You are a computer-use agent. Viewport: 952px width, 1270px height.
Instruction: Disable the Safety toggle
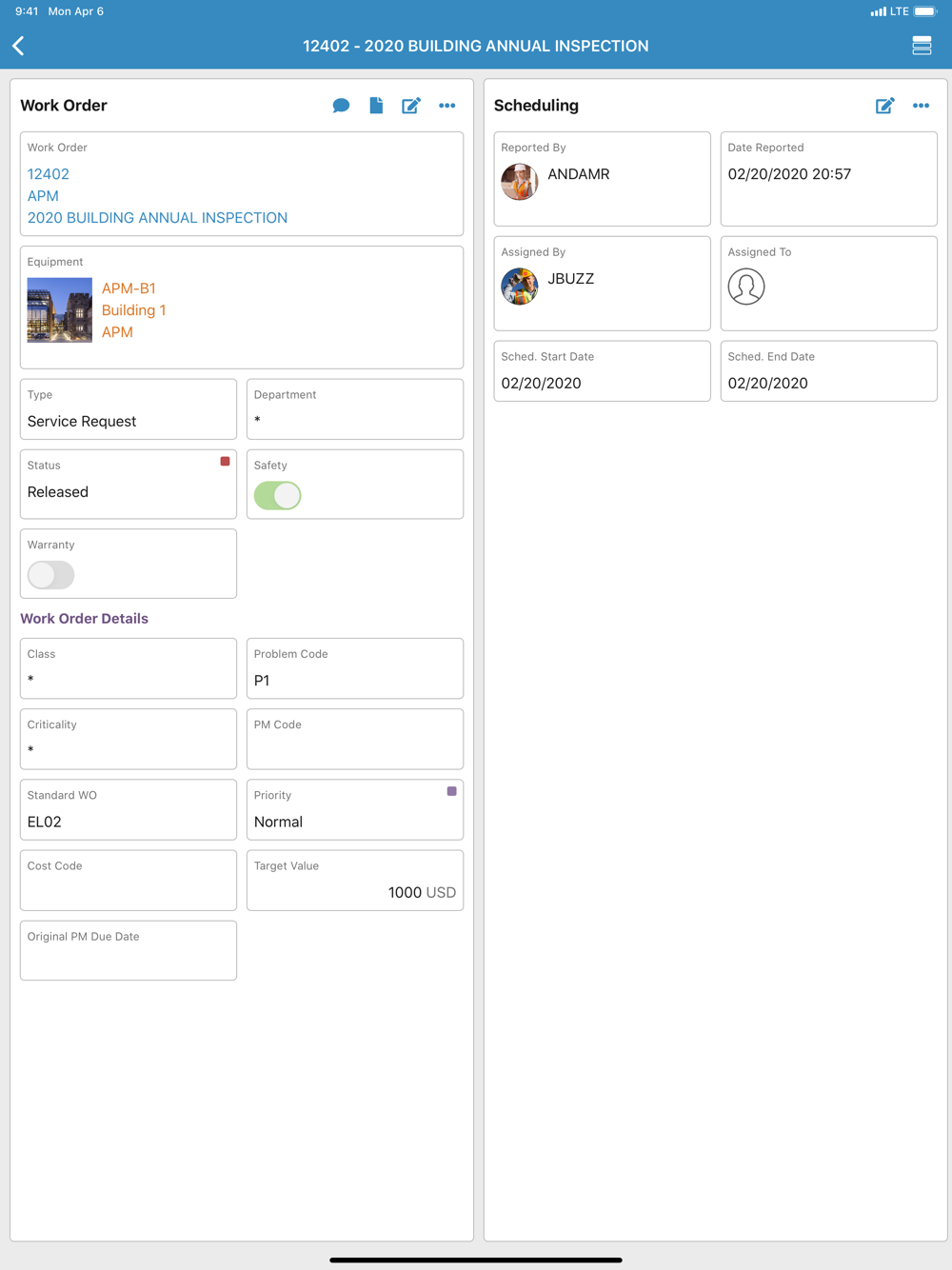click(278, 495)
